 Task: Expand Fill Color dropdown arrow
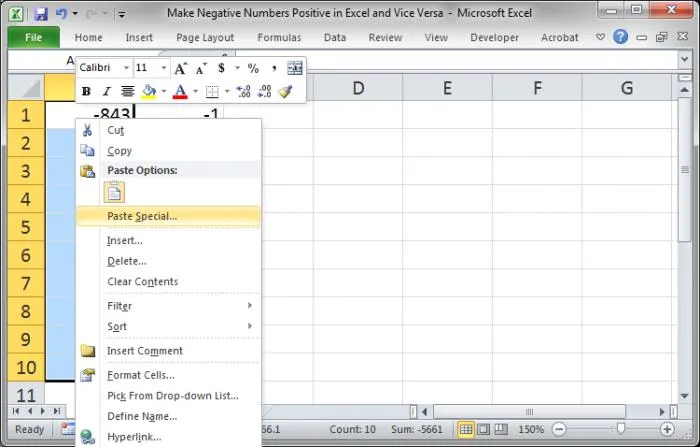(x=164, y=92)
